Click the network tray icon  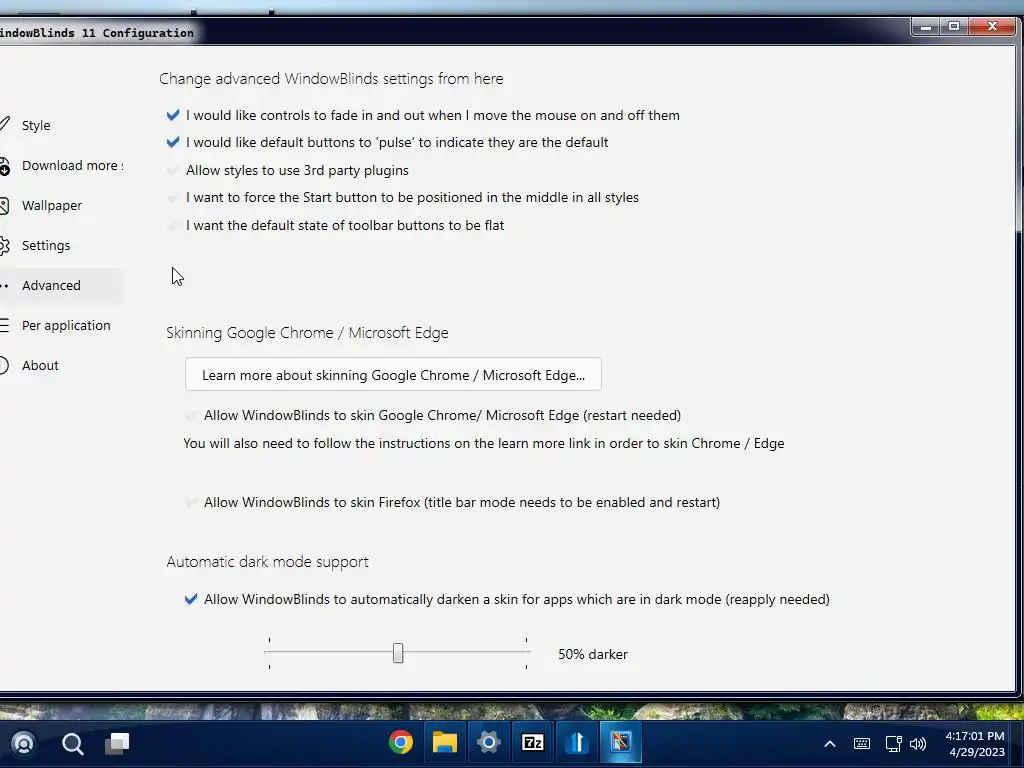893,744
